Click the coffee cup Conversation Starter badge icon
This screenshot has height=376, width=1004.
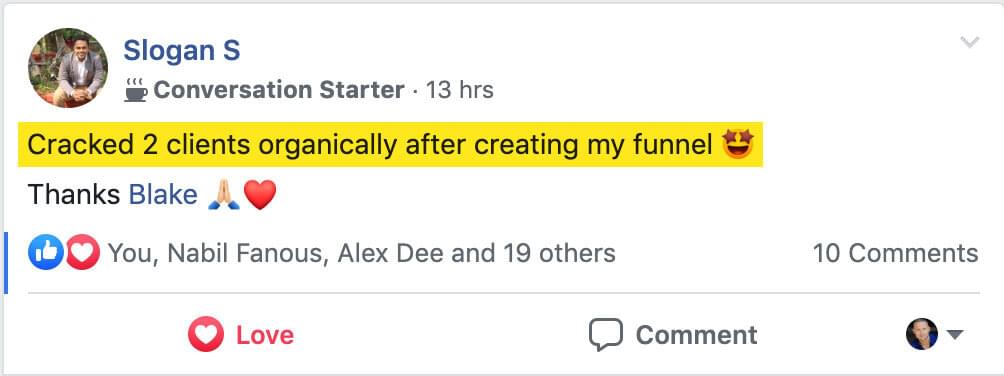point(136,90)
